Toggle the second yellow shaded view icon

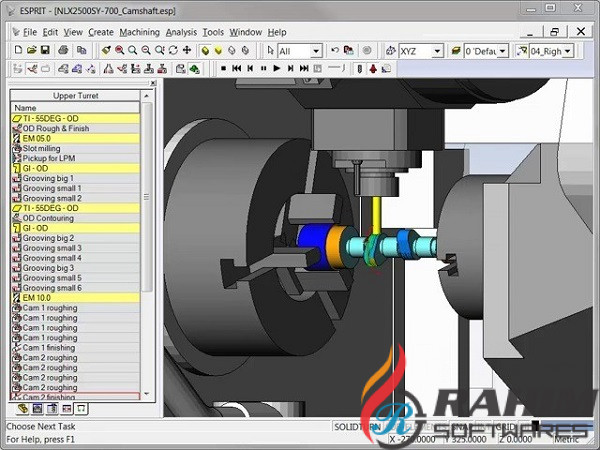(218, 51)
